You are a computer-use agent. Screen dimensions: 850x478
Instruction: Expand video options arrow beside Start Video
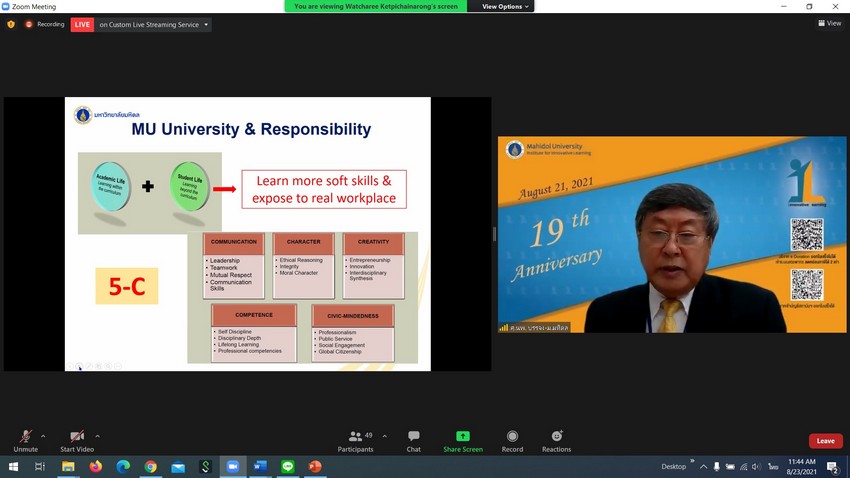click(x=97, y=436)
